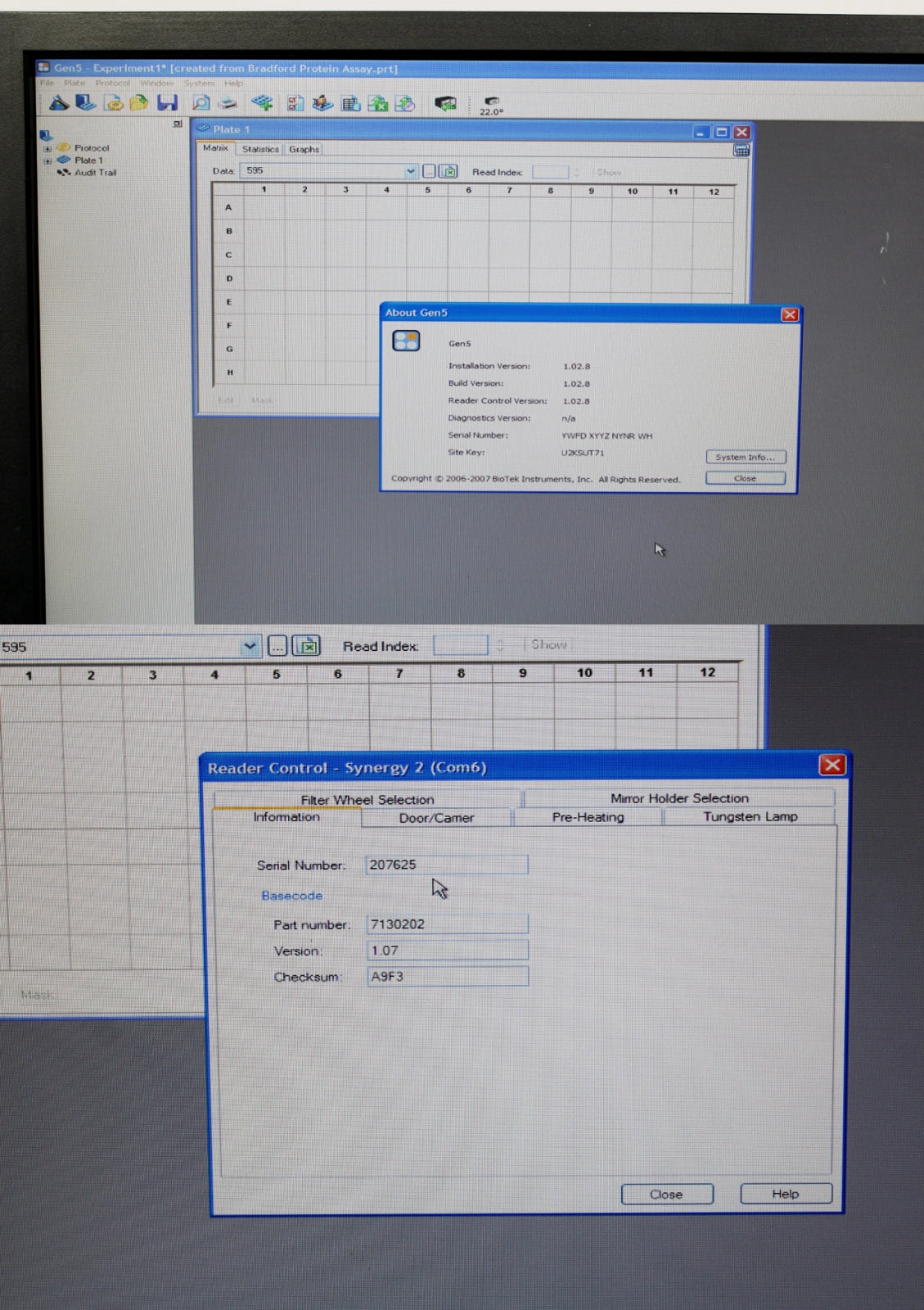Click the Reader Control instrument icon
924x1310 pixels.
[x=445, y=103]
